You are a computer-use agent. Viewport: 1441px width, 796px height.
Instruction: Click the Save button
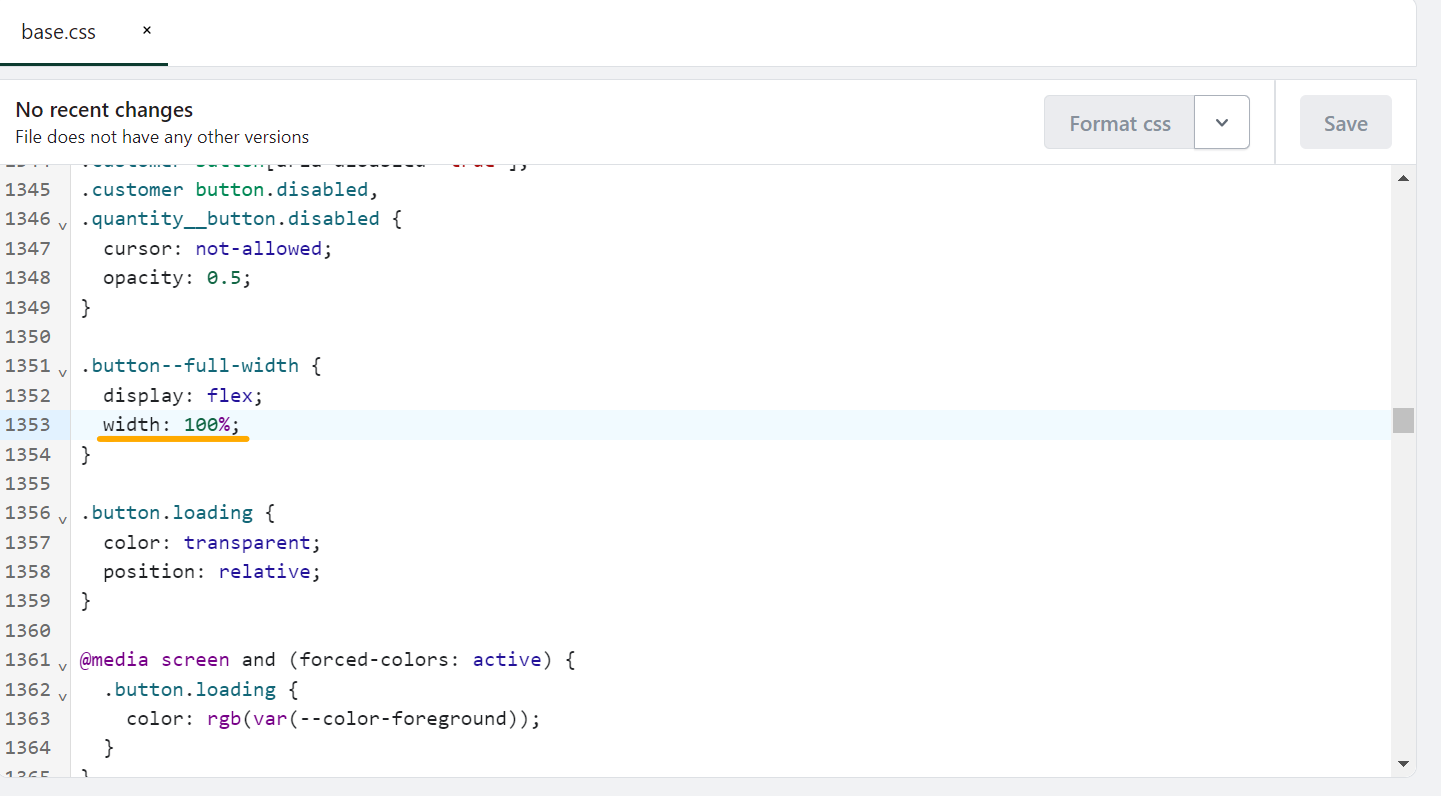[x=1345, y=123]
